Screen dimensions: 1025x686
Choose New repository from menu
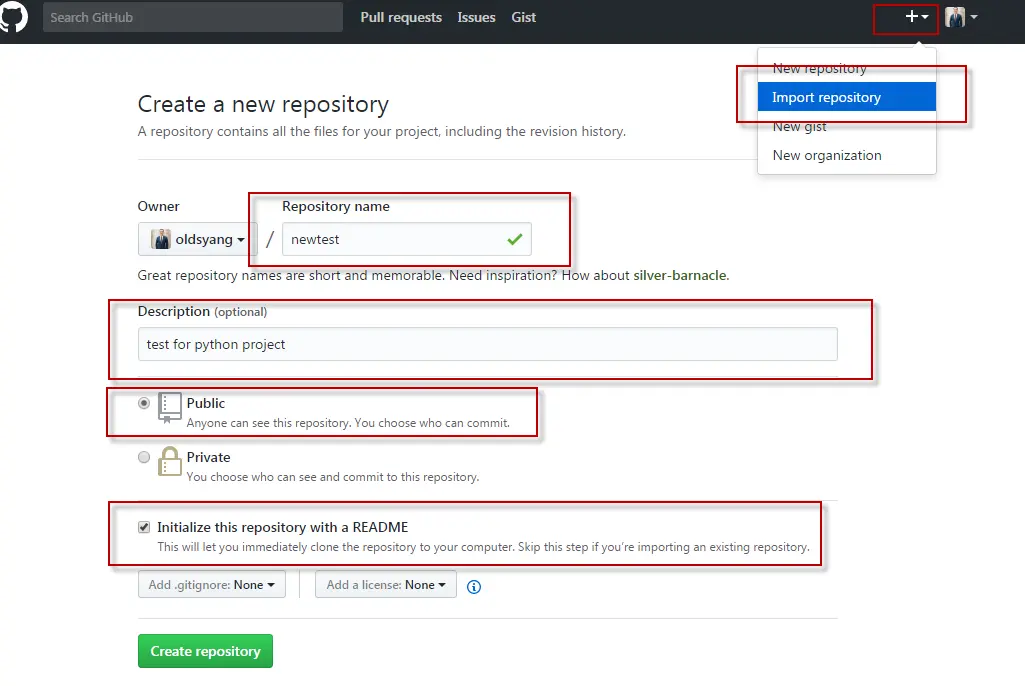click(x=847, y=68)
